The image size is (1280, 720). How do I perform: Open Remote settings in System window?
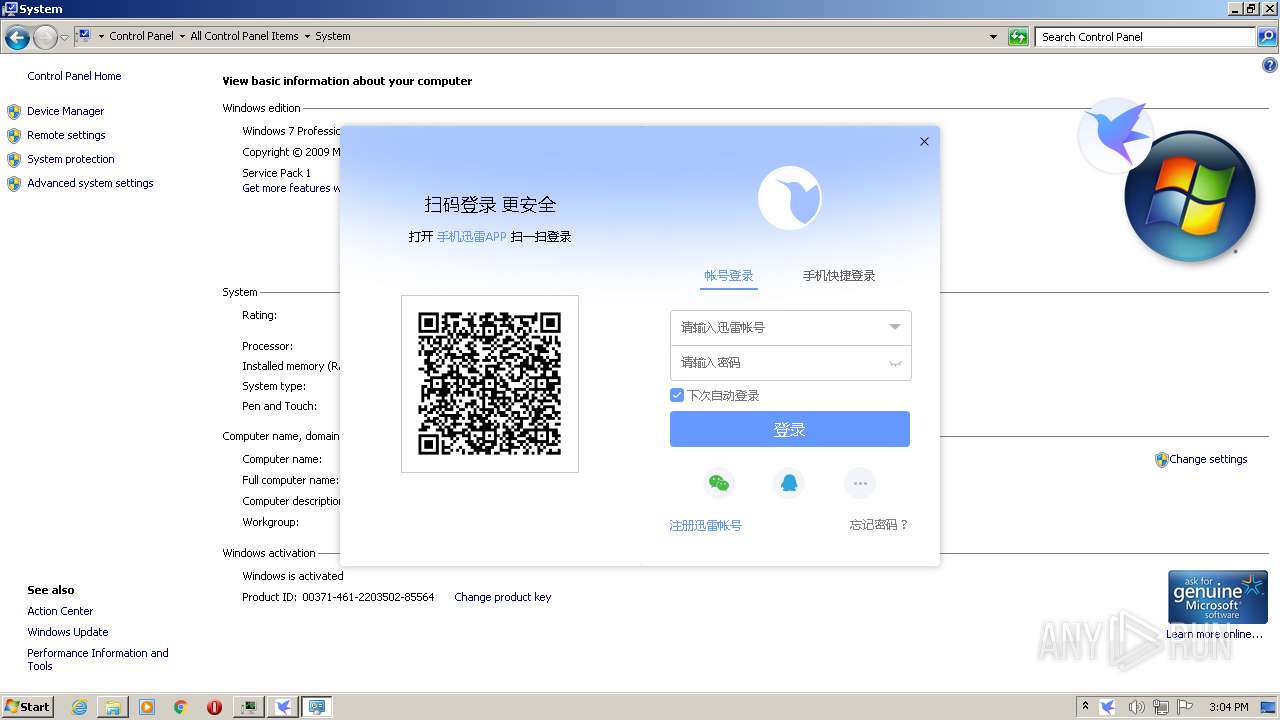tap(66, 135)
